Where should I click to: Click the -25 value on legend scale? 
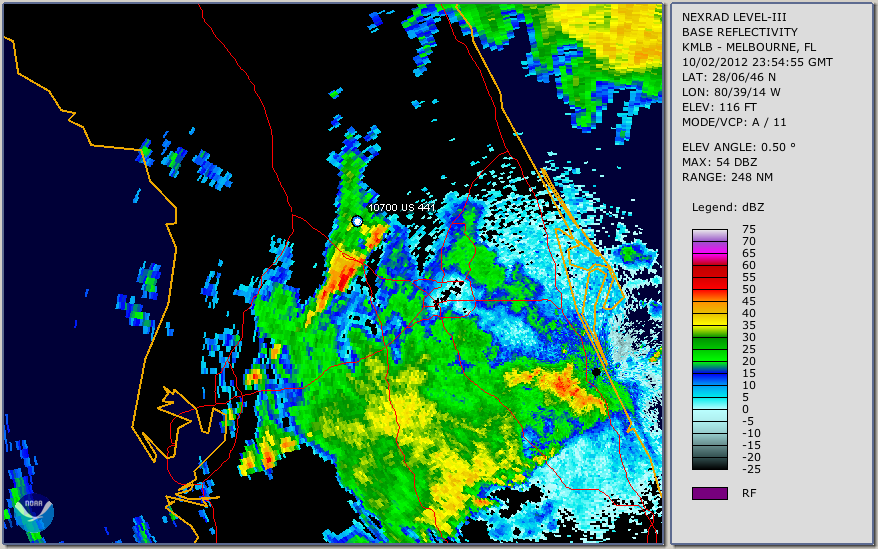tap(751, 469)
